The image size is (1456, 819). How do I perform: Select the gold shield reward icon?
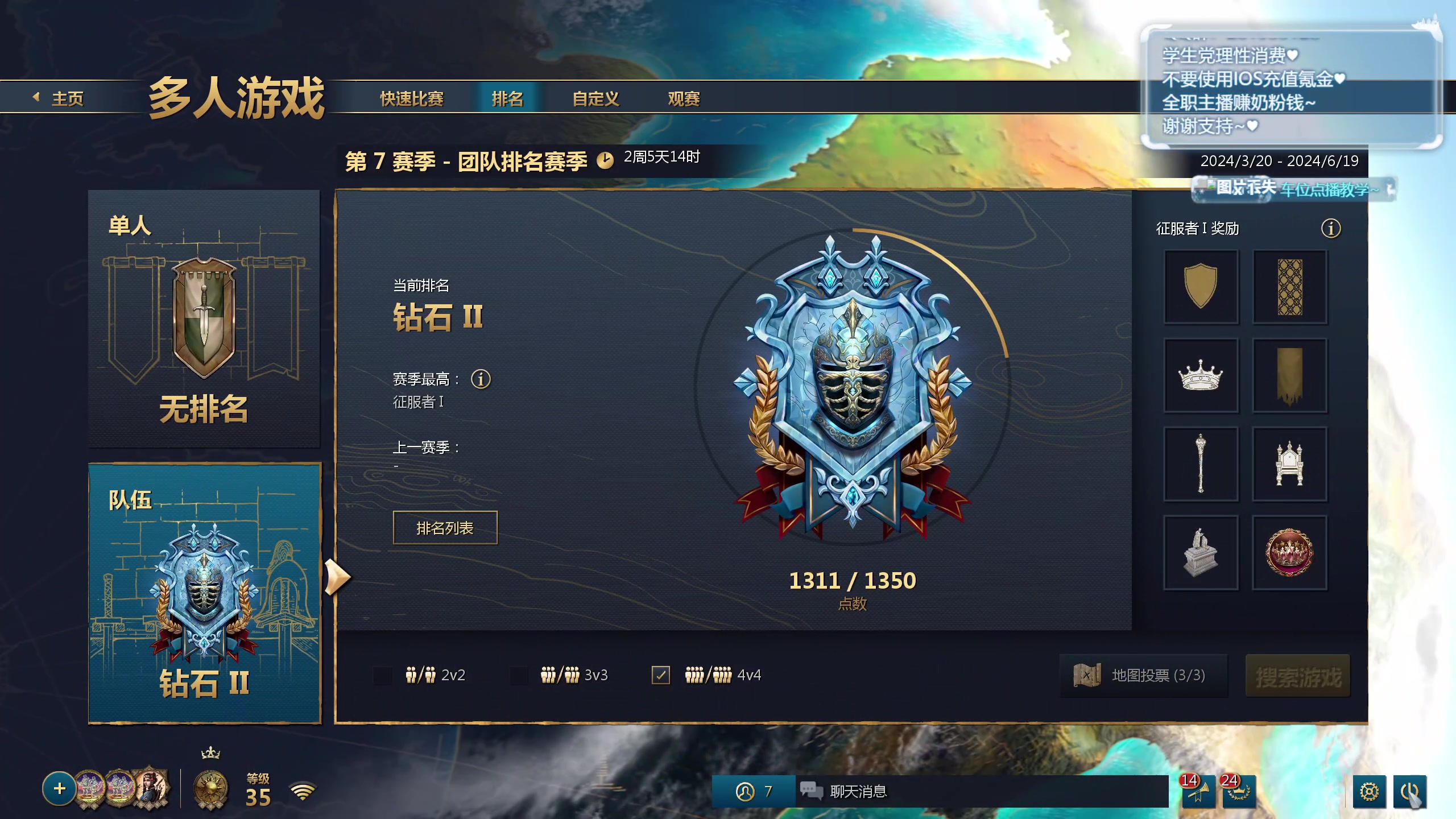(x=1201, y=287)
